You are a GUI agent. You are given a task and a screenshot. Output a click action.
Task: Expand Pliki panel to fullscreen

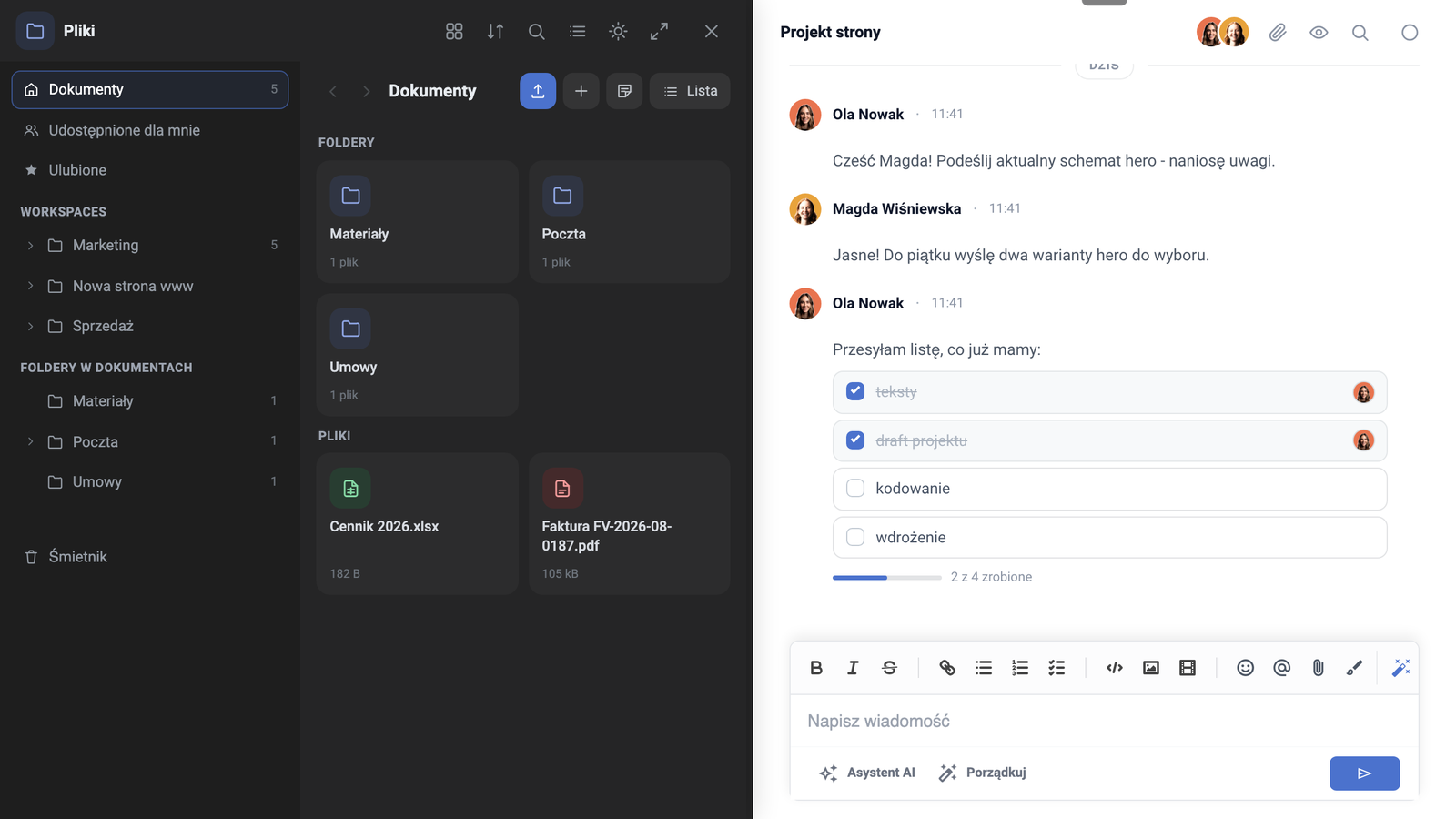(660, 32)
